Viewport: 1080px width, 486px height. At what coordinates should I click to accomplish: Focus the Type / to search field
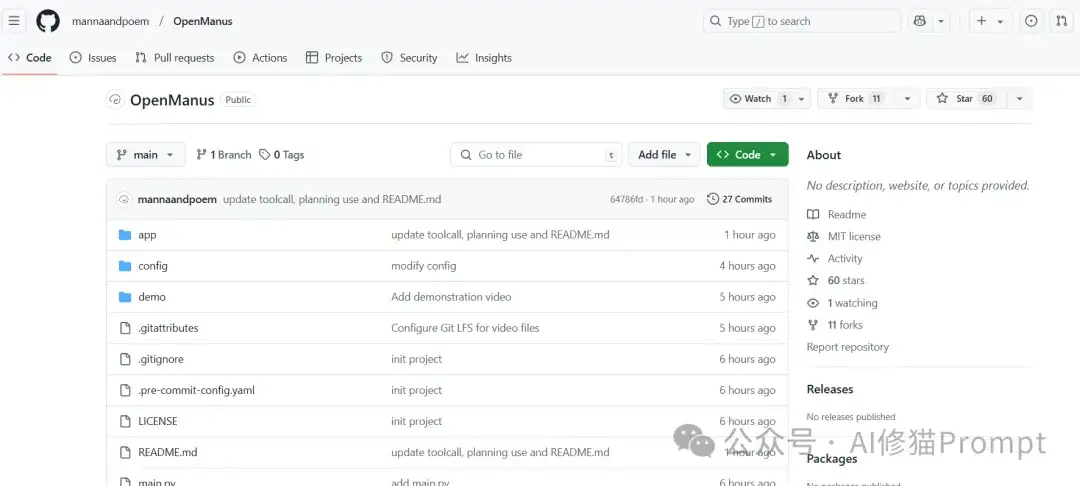802,21
